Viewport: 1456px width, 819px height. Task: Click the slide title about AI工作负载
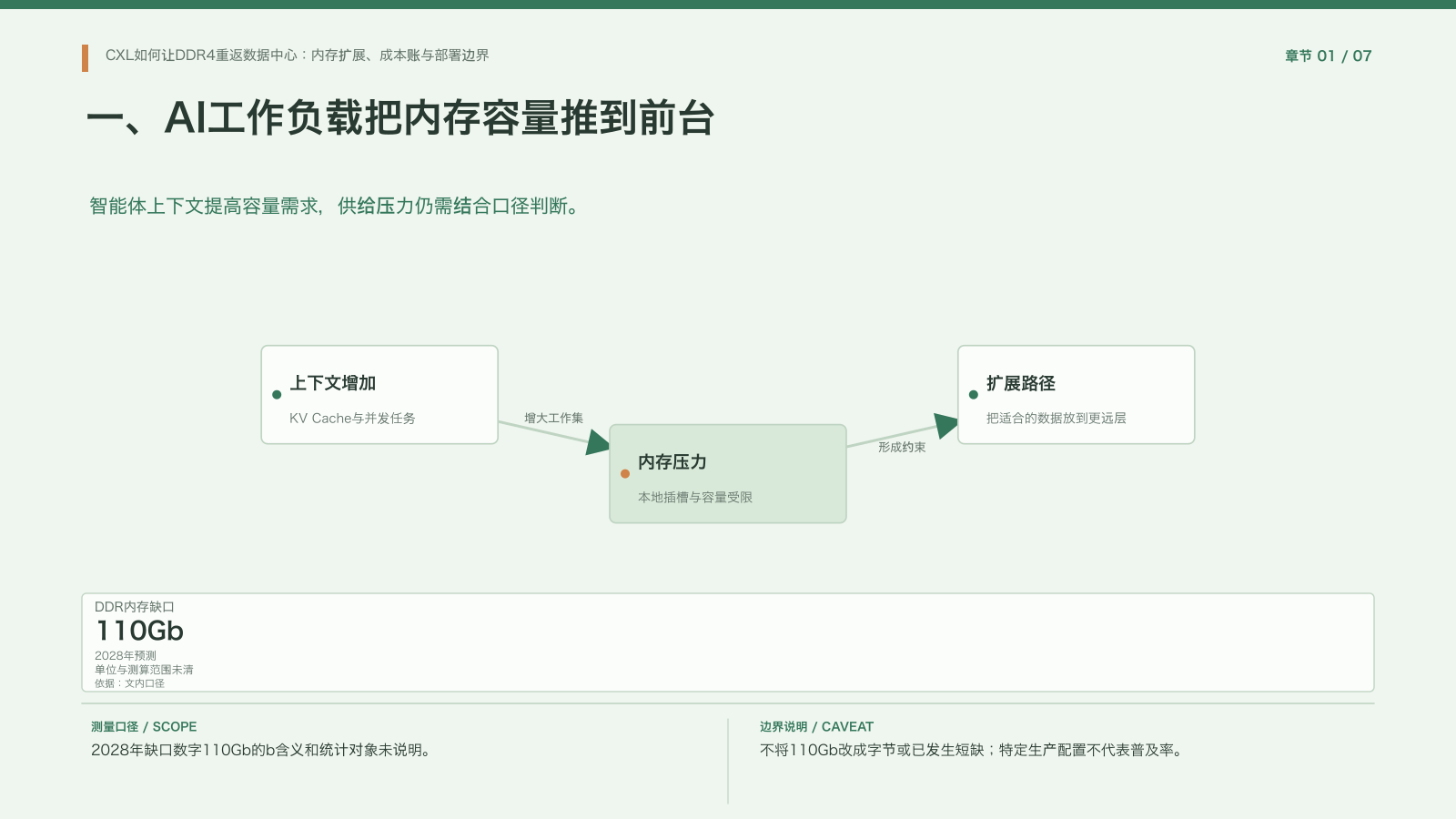pos(400,118)
